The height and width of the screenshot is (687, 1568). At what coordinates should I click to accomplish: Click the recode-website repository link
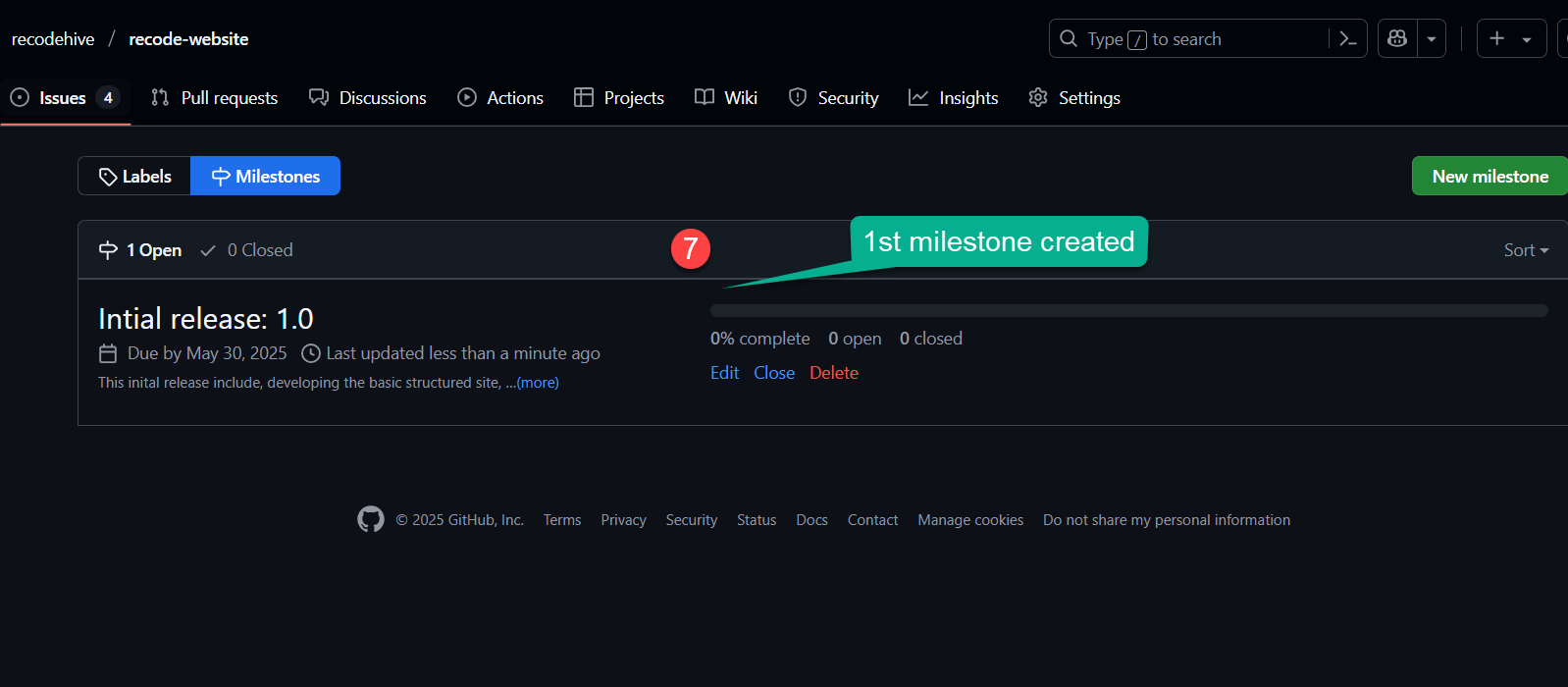click(188, 39)
